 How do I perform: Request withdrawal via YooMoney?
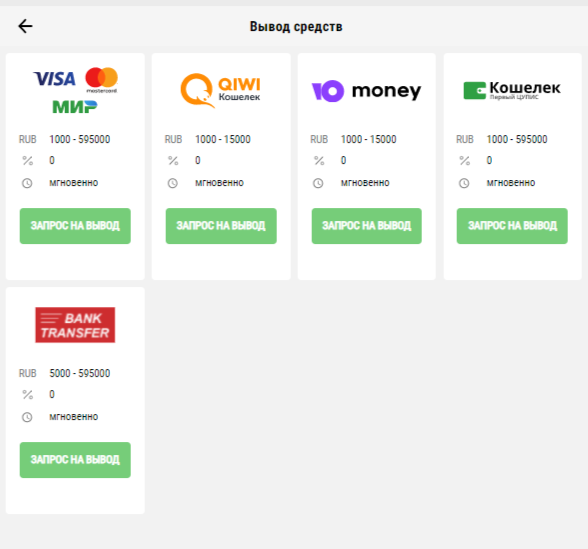tap(367, 226)
